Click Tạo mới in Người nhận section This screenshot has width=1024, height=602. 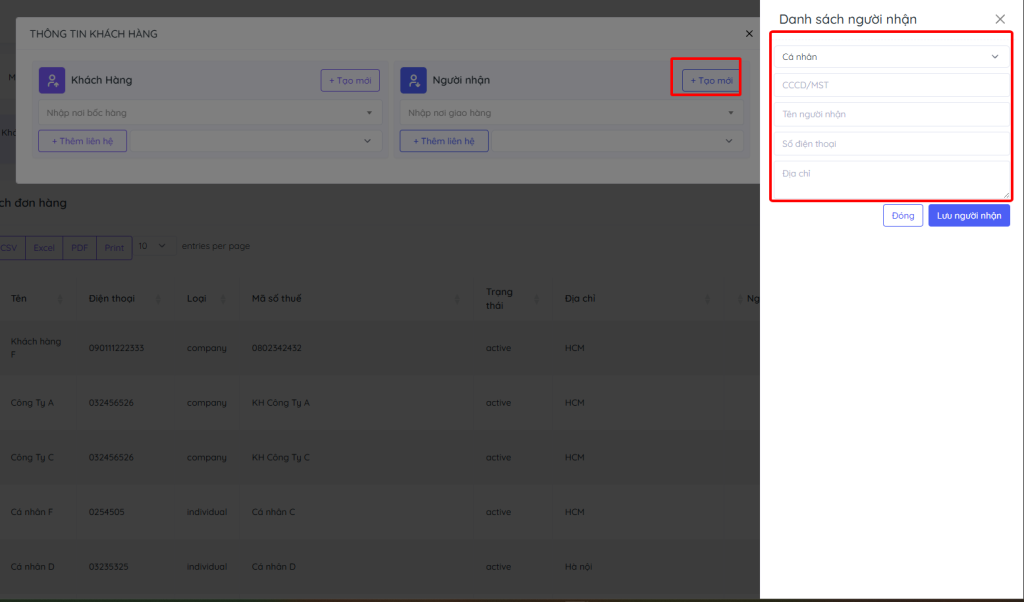[711, 80]
